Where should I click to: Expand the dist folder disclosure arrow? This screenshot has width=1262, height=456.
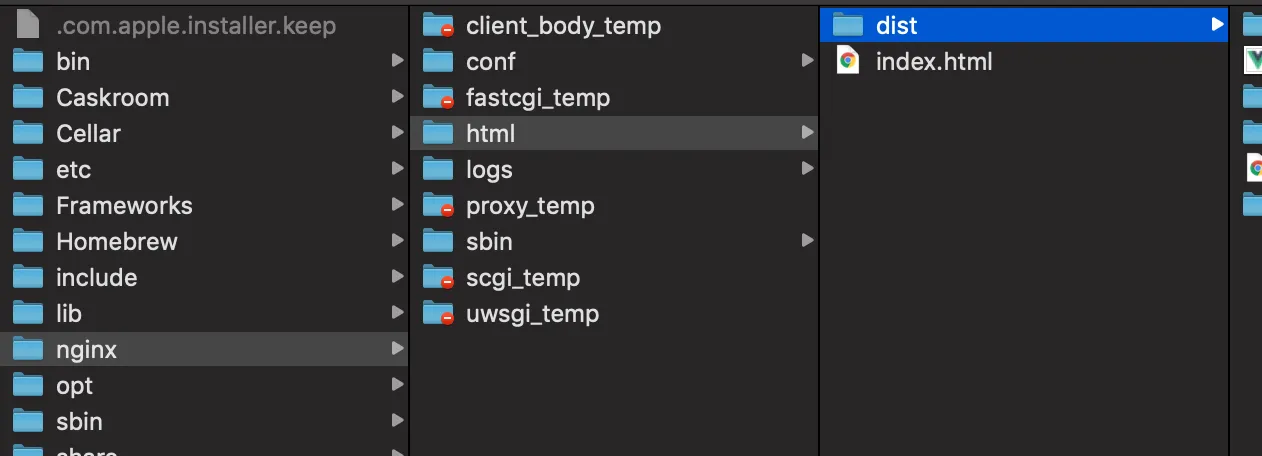pos(1216,25)
